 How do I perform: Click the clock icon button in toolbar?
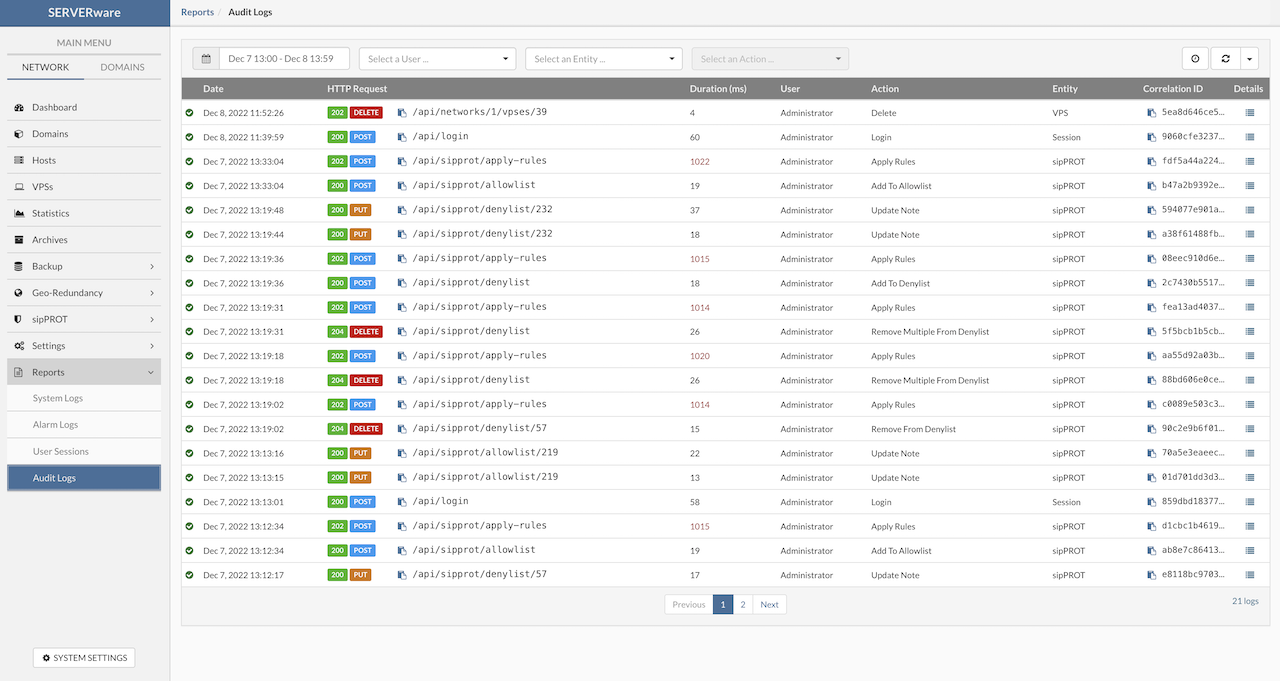tap(1195, 59)
